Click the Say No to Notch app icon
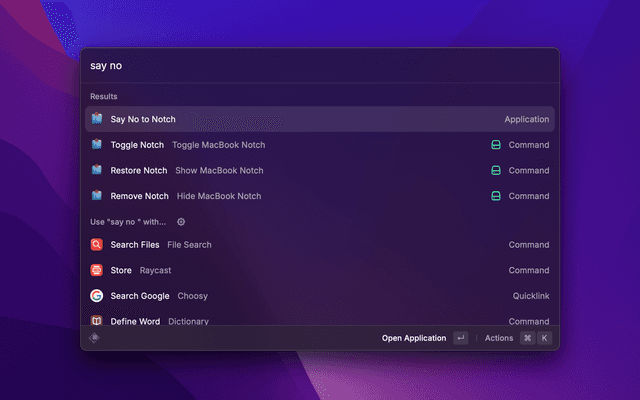 pos(97,119)
